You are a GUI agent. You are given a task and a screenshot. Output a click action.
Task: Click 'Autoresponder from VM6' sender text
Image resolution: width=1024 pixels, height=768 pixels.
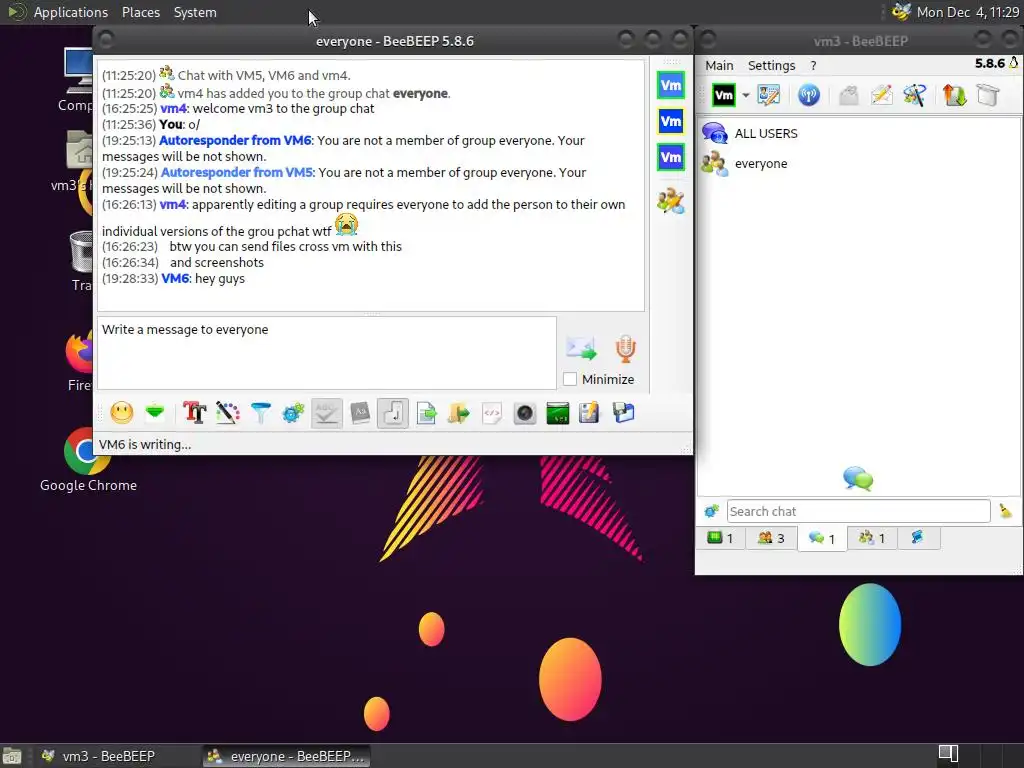235,140
